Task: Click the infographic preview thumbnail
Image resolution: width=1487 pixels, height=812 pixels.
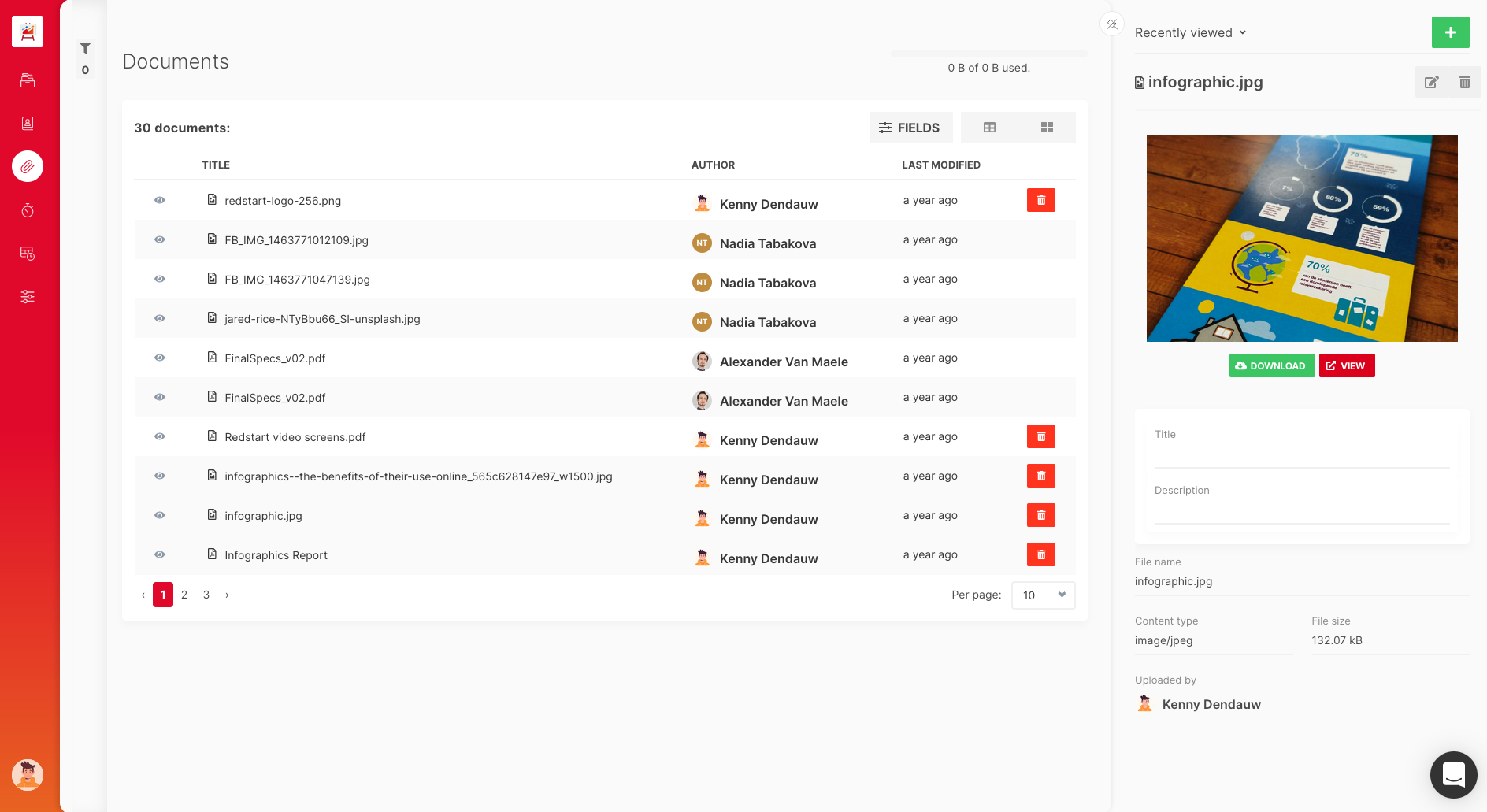Action: tap(1302, 238)
